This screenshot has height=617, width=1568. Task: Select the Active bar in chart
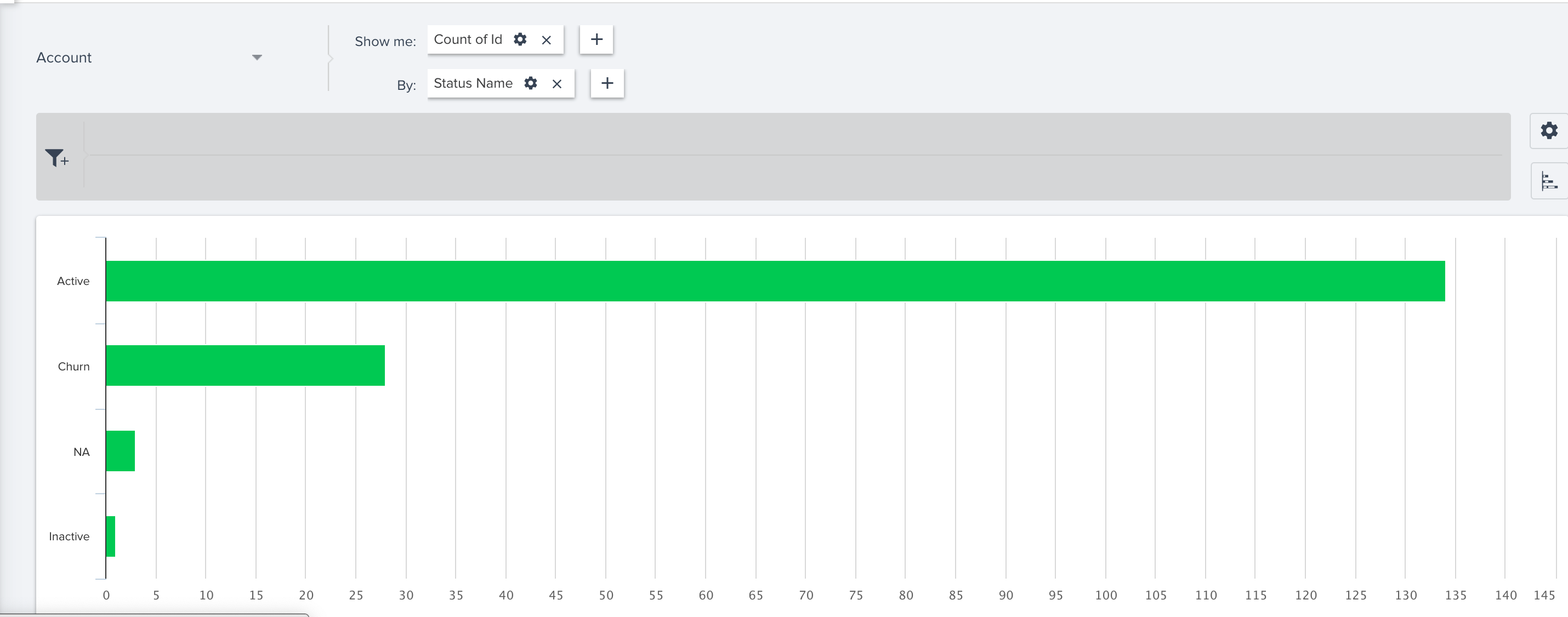coord(775,281)
